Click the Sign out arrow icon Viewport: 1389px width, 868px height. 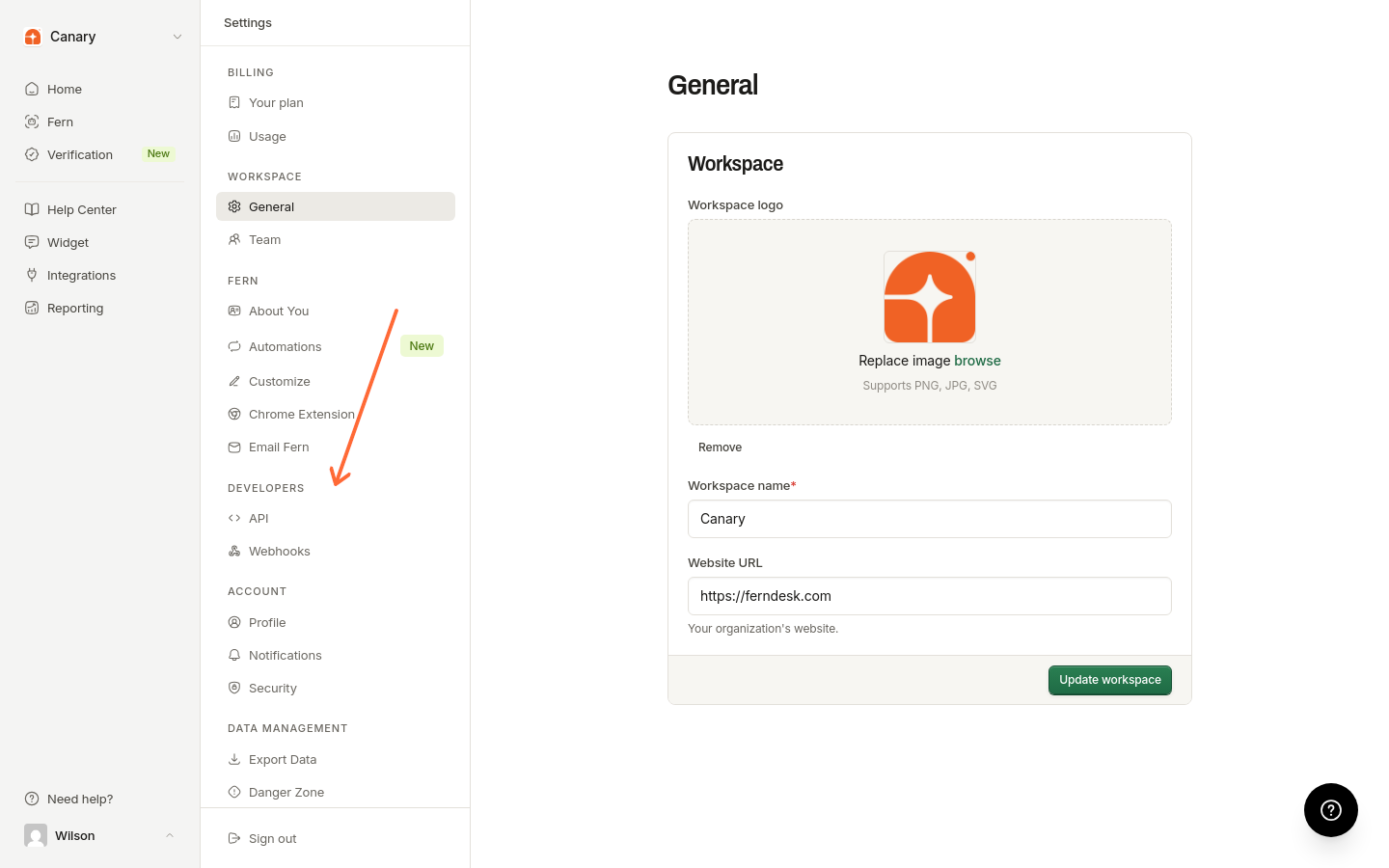click(x=234, y=838)
